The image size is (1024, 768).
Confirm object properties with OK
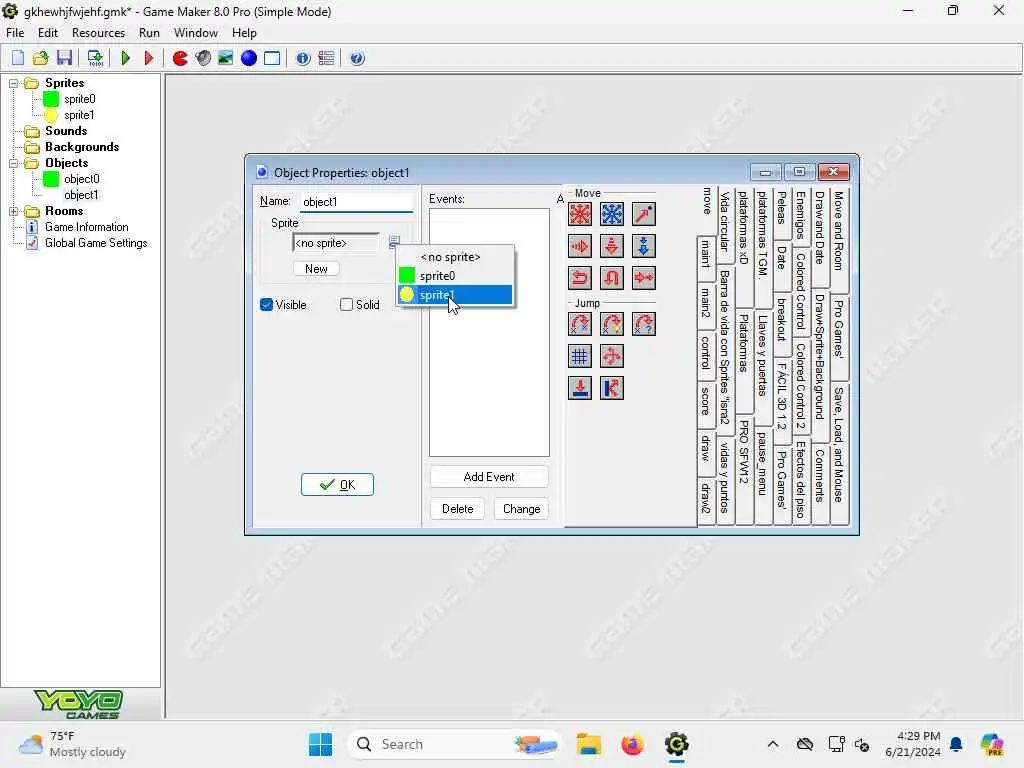coord(337,485)
